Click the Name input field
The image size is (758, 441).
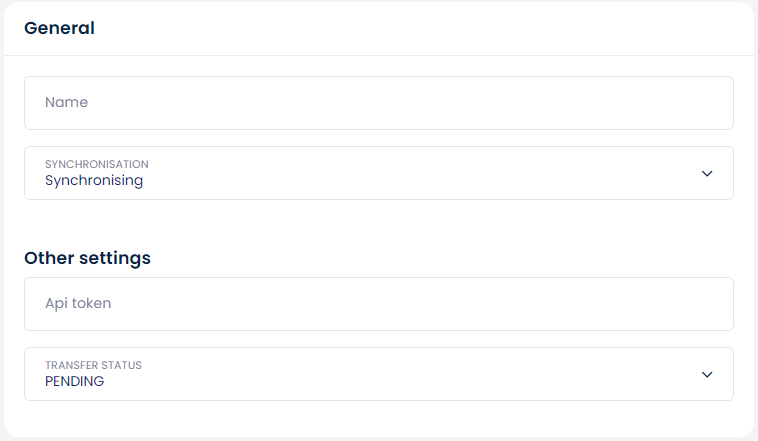pos(378,103)
